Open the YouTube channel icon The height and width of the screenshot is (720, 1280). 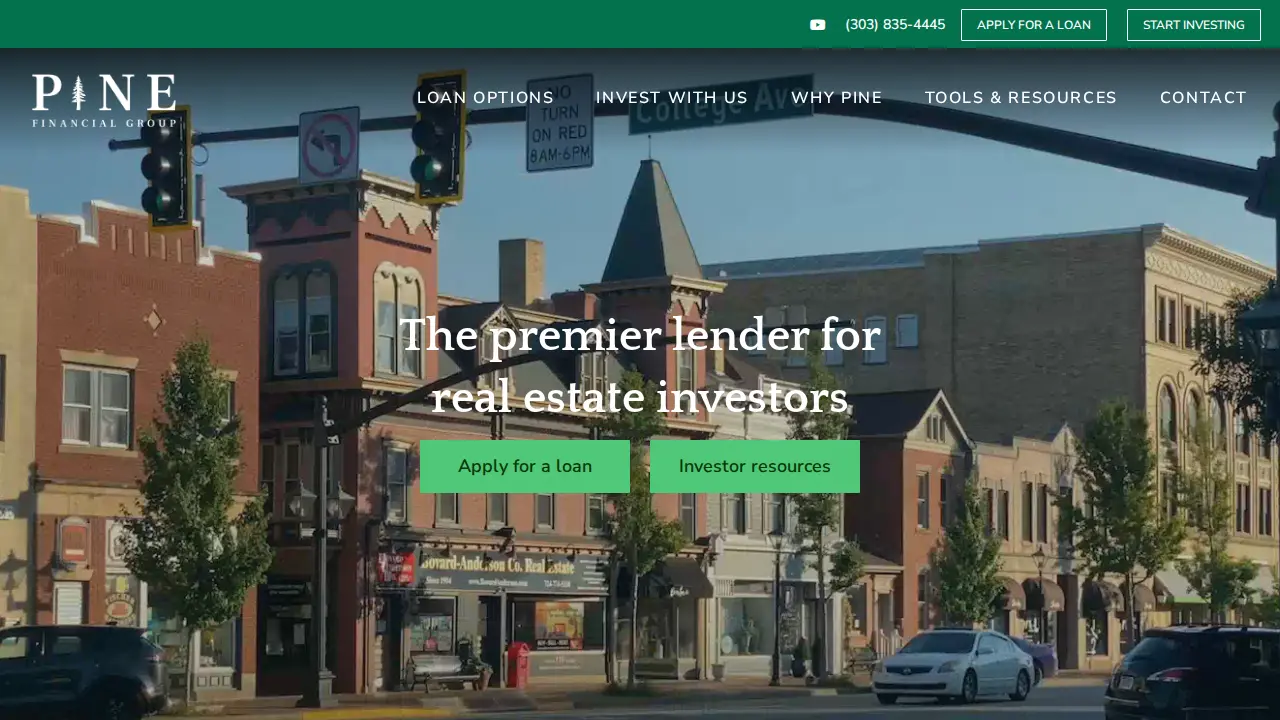point(818,25)
